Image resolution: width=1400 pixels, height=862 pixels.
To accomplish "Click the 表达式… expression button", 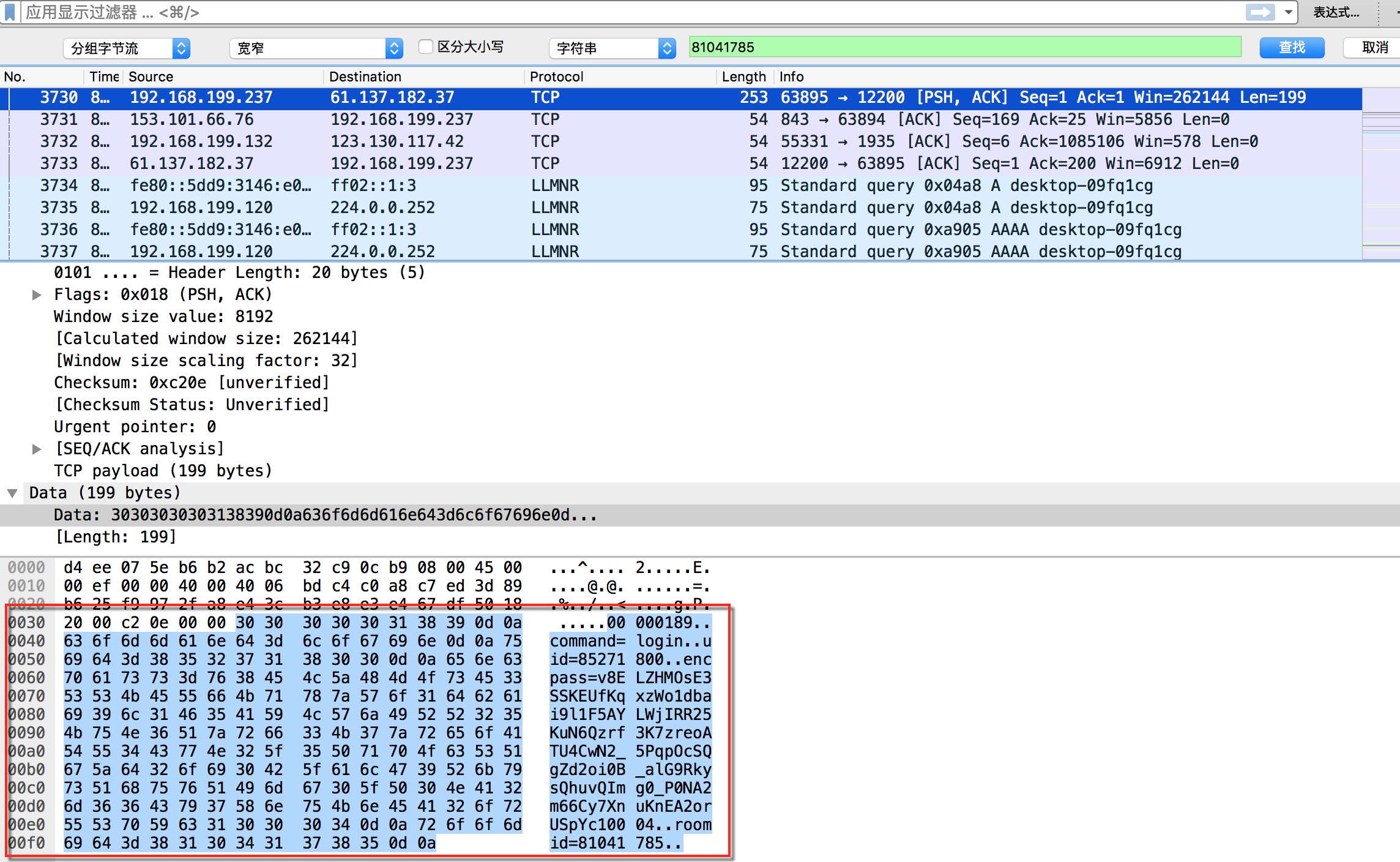I will click(1337, 12).
